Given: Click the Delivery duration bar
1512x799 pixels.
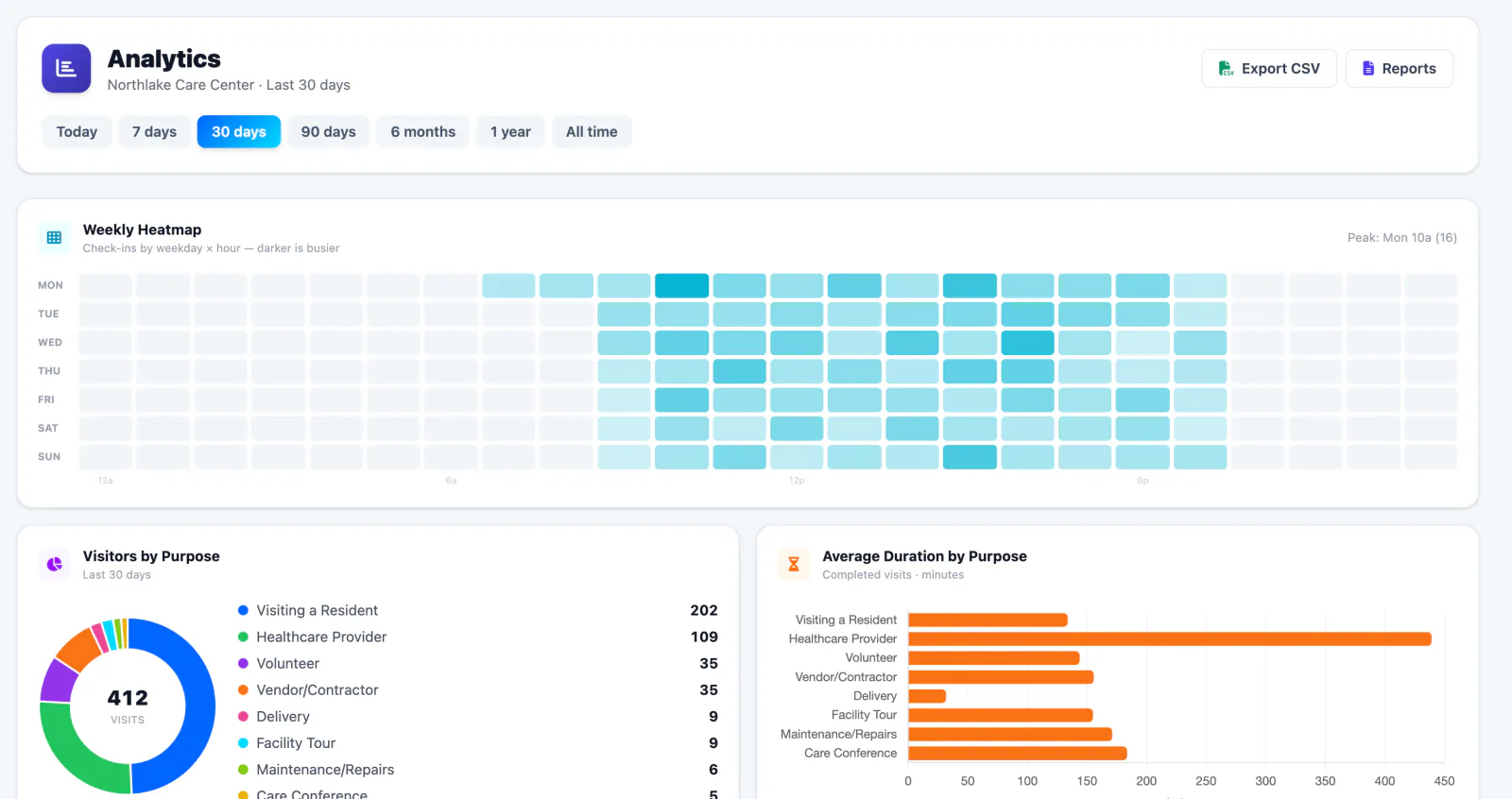Looking at the screenshot, I should pyautogui.click(x=927, y=696).
